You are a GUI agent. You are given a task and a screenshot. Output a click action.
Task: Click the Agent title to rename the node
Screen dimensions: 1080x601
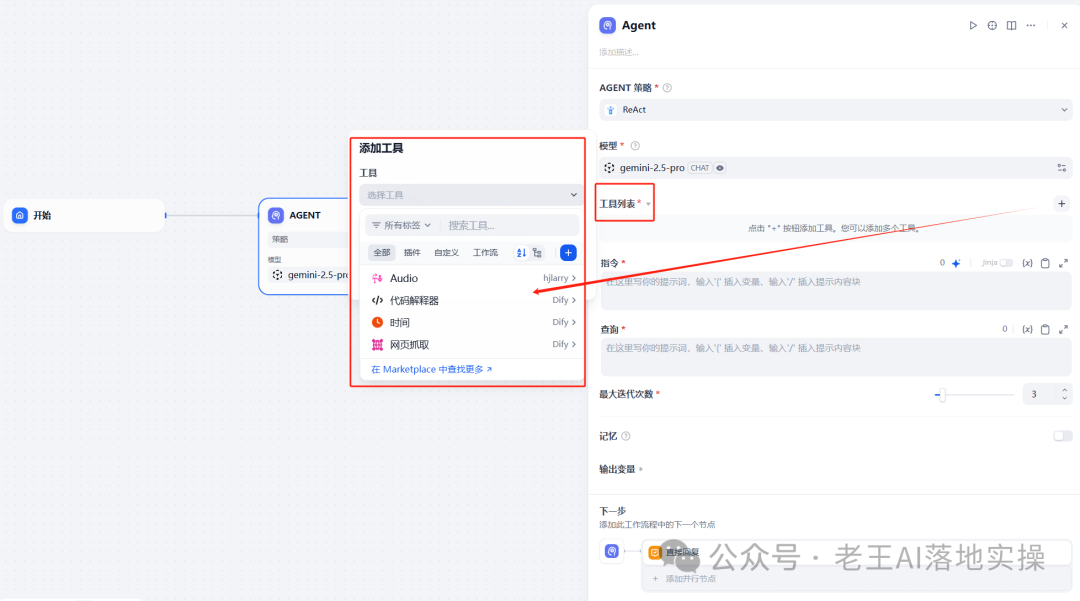pyautogui.click(x=638, y=25)
